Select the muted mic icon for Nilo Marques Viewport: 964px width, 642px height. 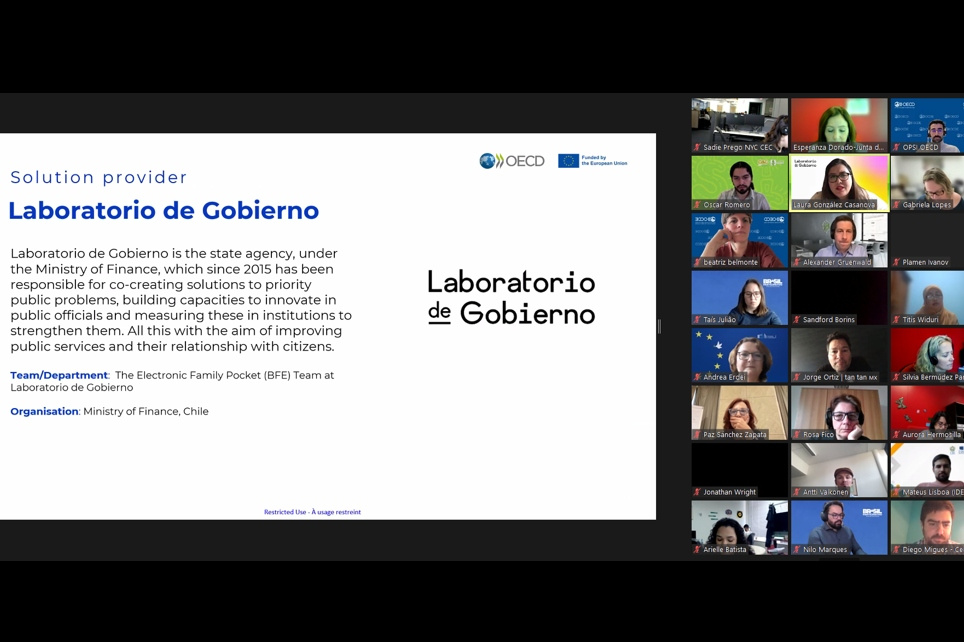(797, 550)
